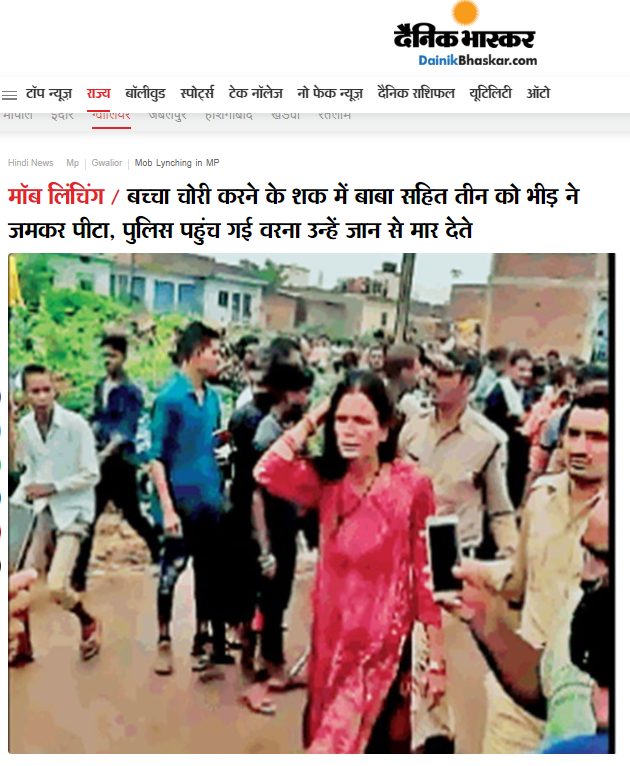The image size is (630, 766).
Task: Open the टॉप न्यूज़ section
Action: (49, 93)
